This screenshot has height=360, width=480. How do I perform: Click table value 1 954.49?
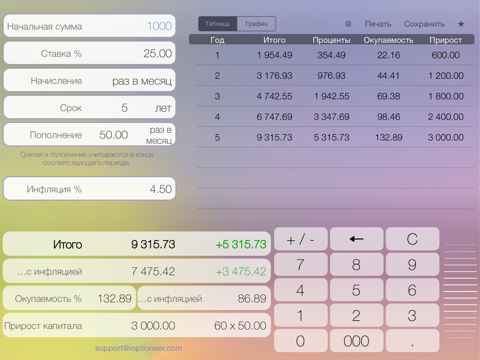pos(274,55)
